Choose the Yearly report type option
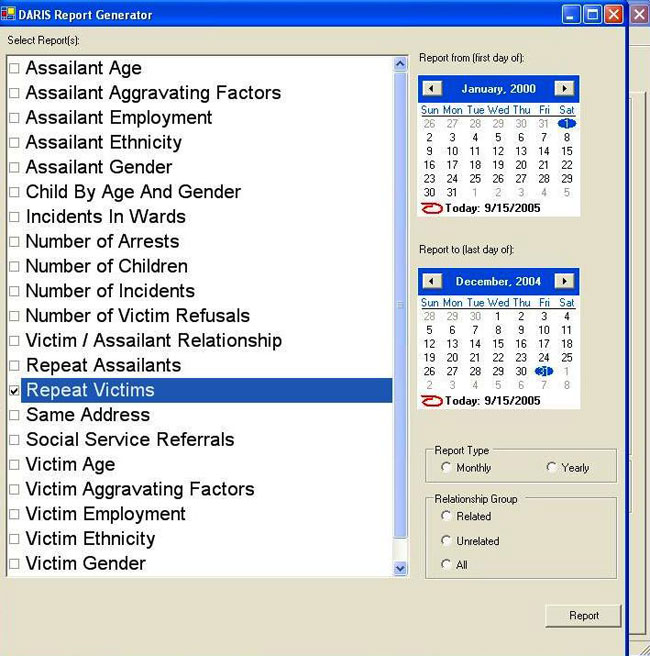Viewport: 650px width, 656px height. 551,467
